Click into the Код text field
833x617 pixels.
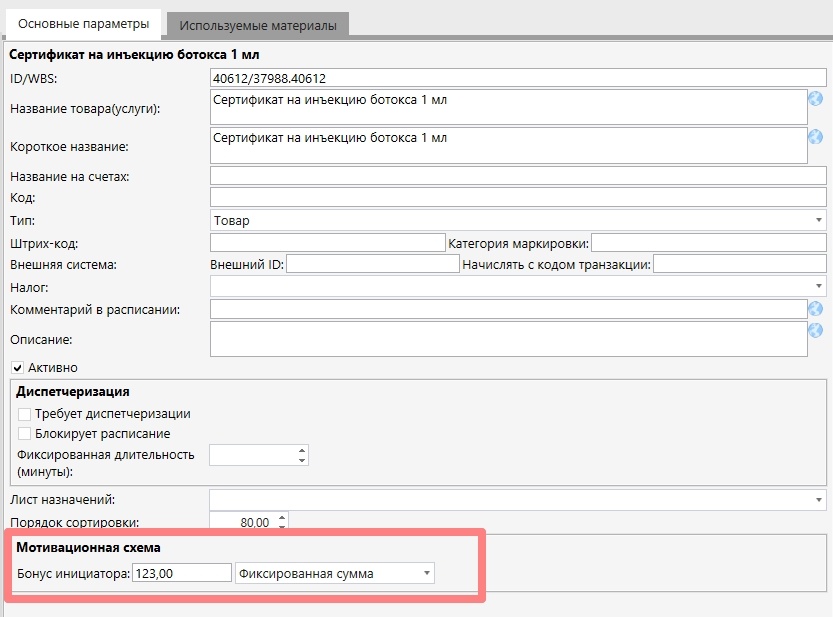point(518,198)
